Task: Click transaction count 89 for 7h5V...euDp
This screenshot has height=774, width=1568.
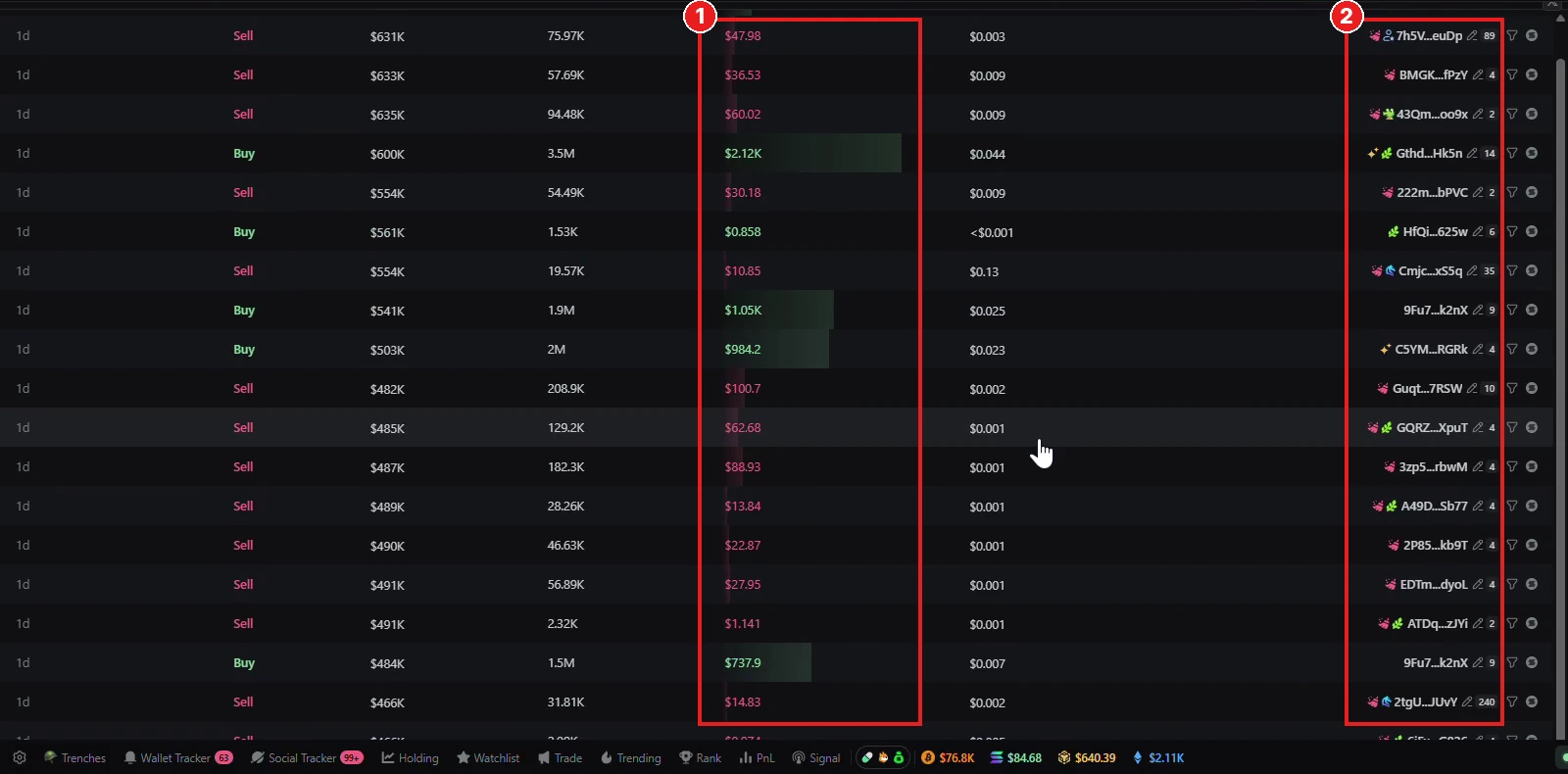Action: [x=1490, y=35]
